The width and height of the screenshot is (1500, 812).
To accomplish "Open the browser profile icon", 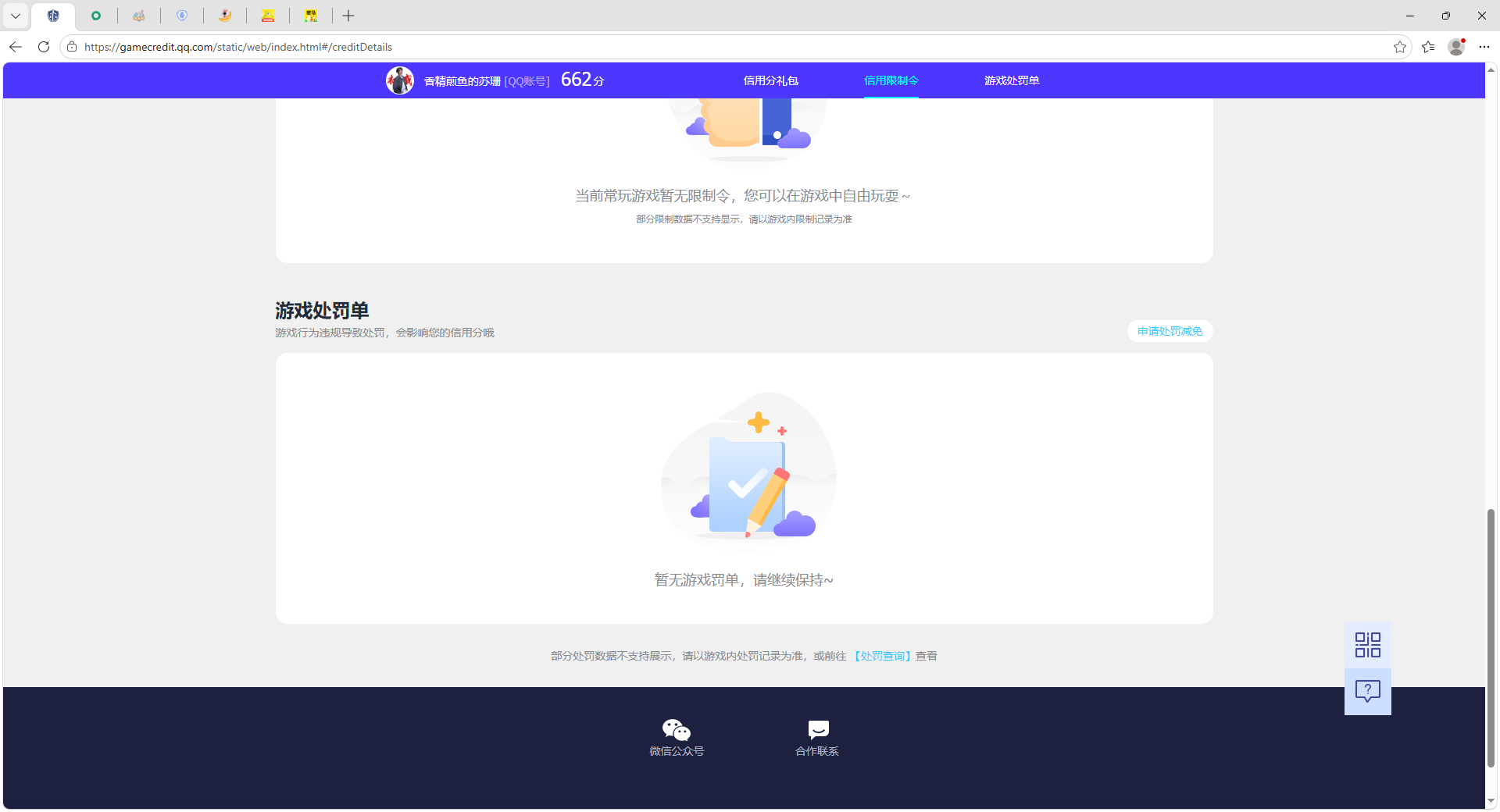I will click(1456, 47).
